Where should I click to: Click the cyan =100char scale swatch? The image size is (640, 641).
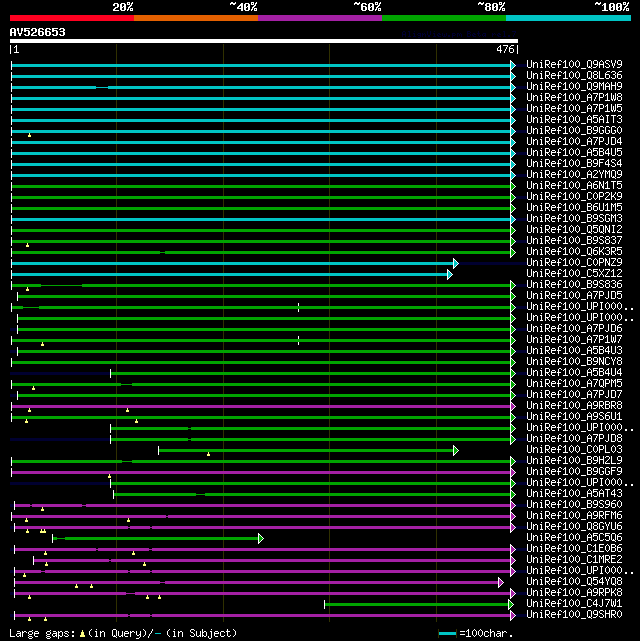pyautogui.click(x=447, y=634)
